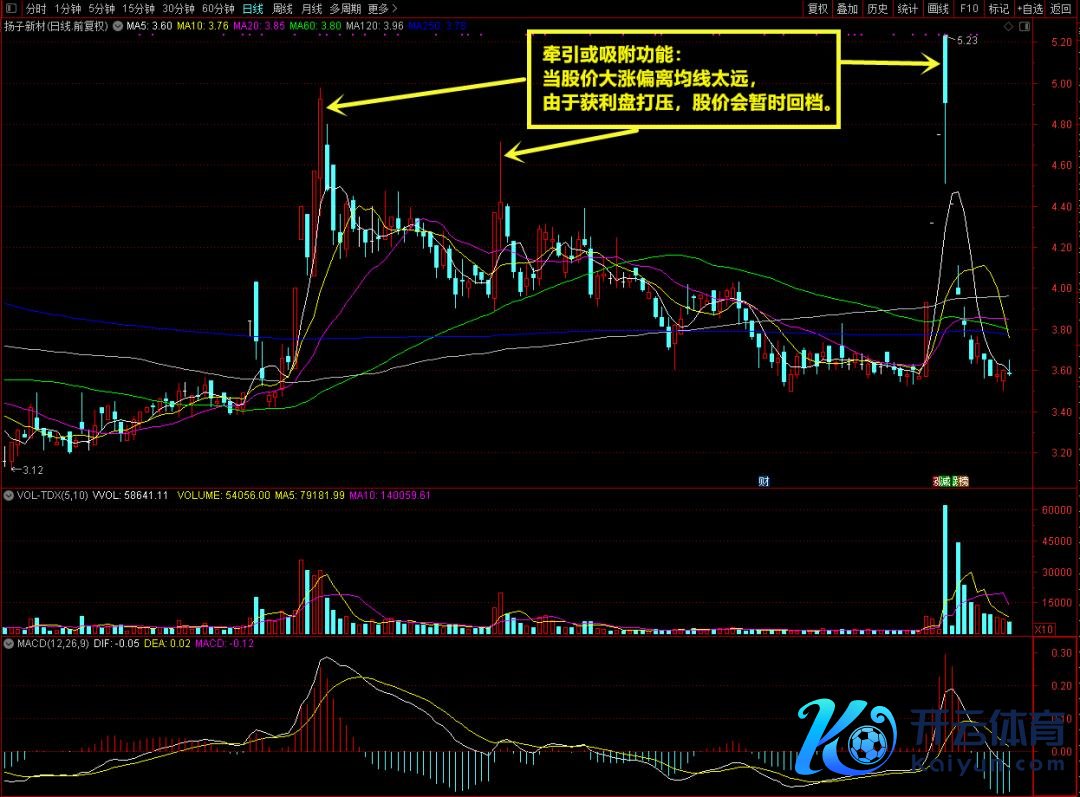Open the 复权 adjustment options
Screen dimensions: 1080x797
[817, 8]
